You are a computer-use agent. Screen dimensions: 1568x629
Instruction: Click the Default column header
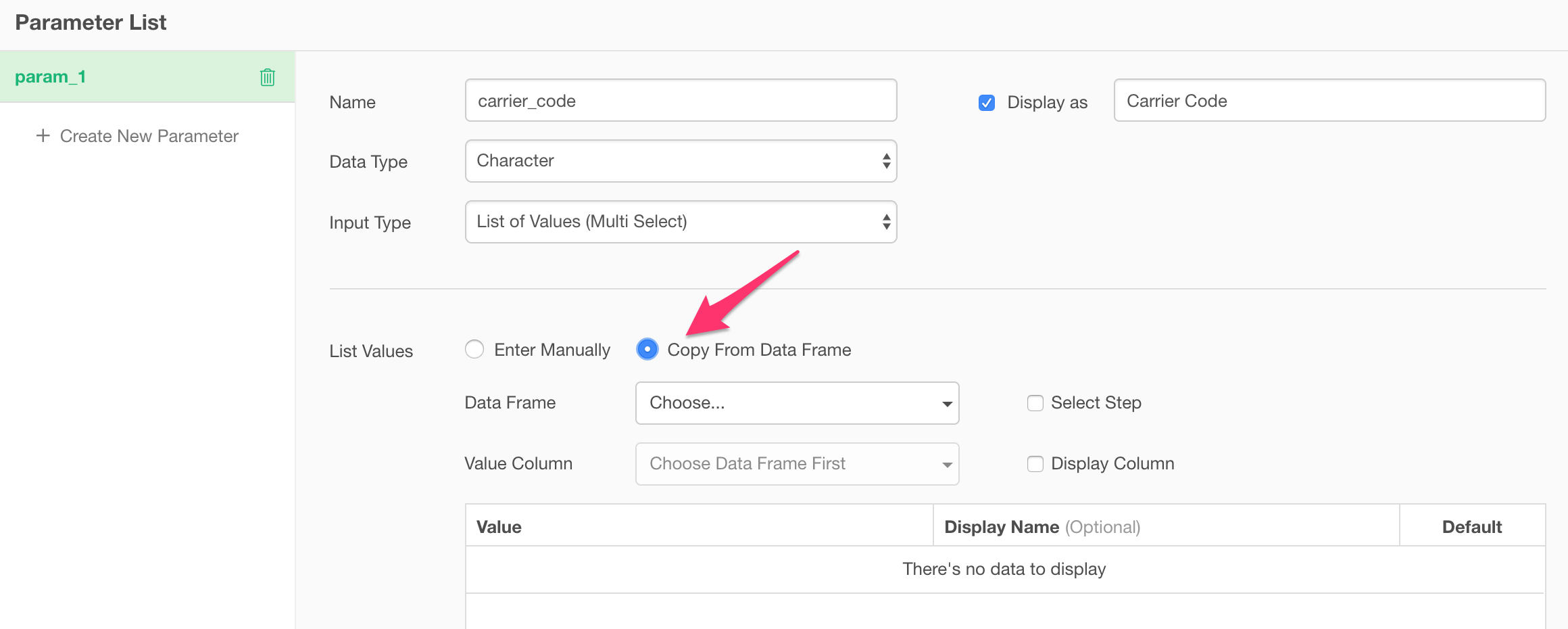click(1472, 526)
